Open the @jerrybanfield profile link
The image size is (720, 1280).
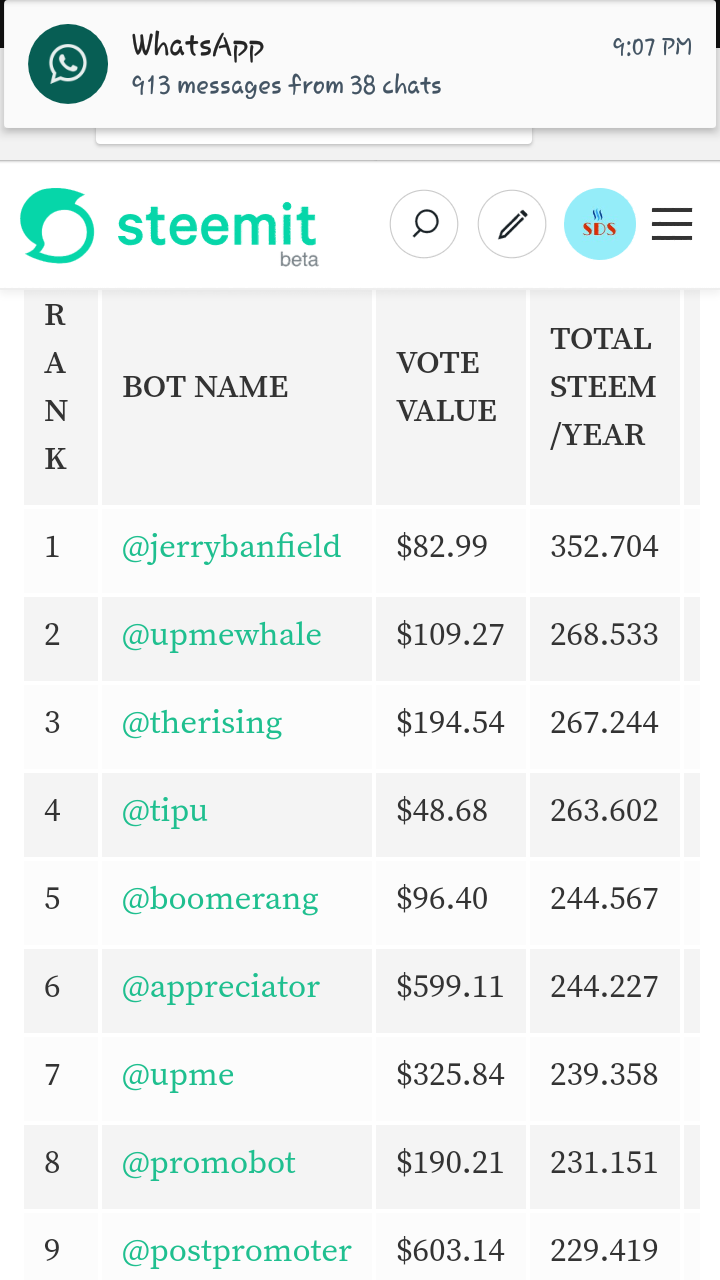231,547
